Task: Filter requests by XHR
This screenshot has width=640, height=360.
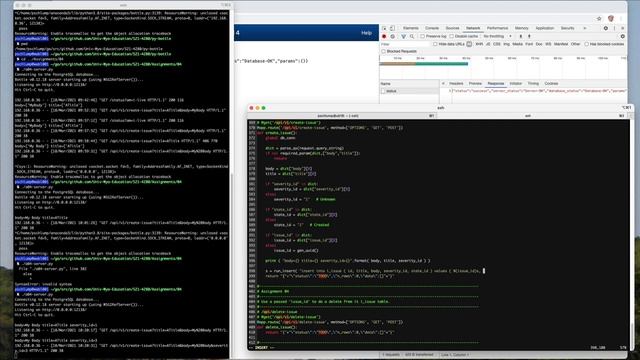Action: click(479, 44)
